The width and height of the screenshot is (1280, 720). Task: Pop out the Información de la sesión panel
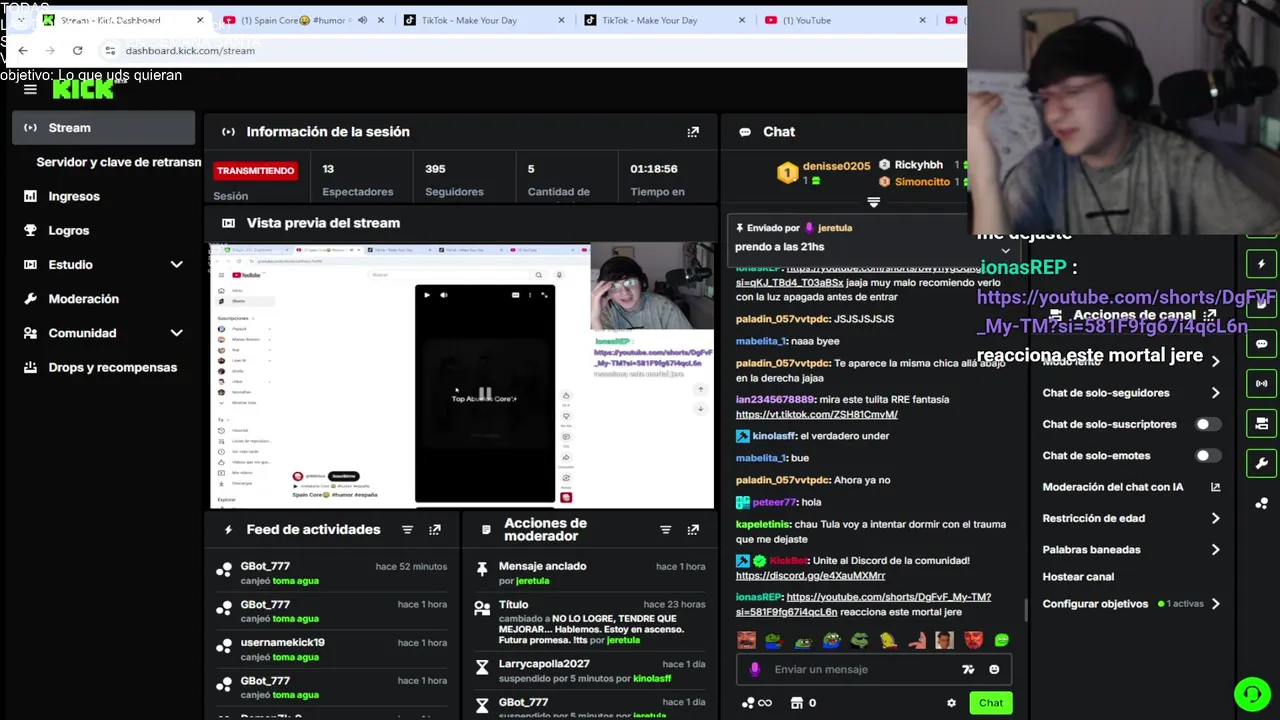pos(693,132)
